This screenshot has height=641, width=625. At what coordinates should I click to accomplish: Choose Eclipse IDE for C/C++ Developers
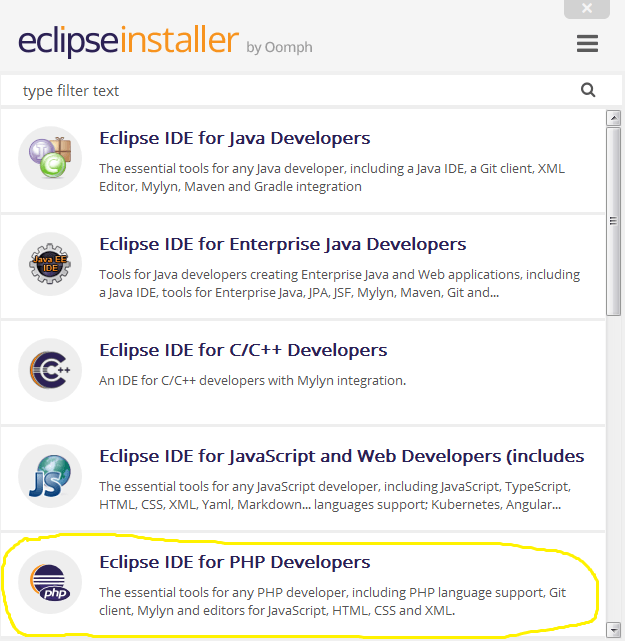pyautogui.click(x=243, y=350)
